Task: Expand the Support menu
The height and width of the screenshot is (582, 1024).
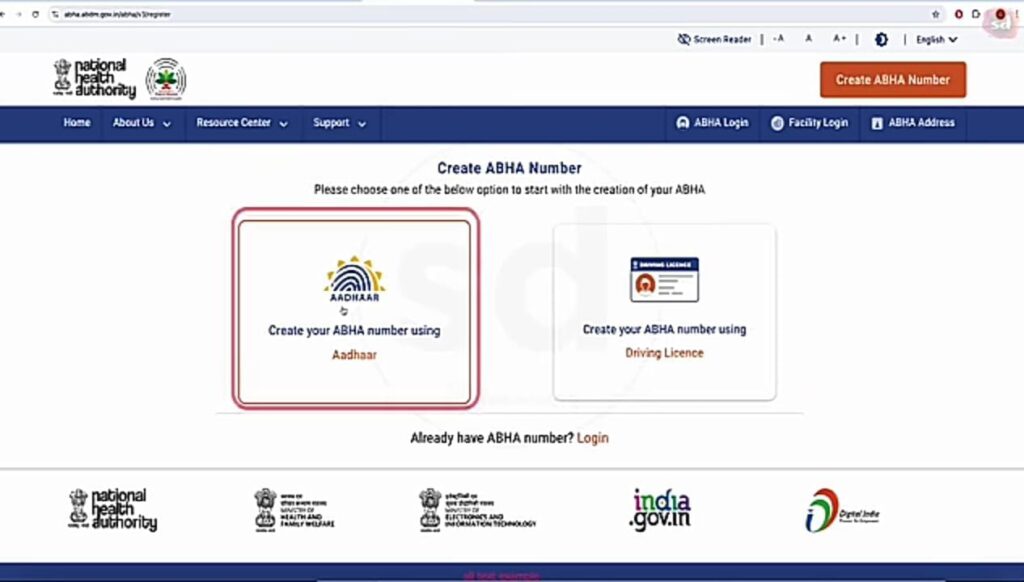Action: (340, 123)
